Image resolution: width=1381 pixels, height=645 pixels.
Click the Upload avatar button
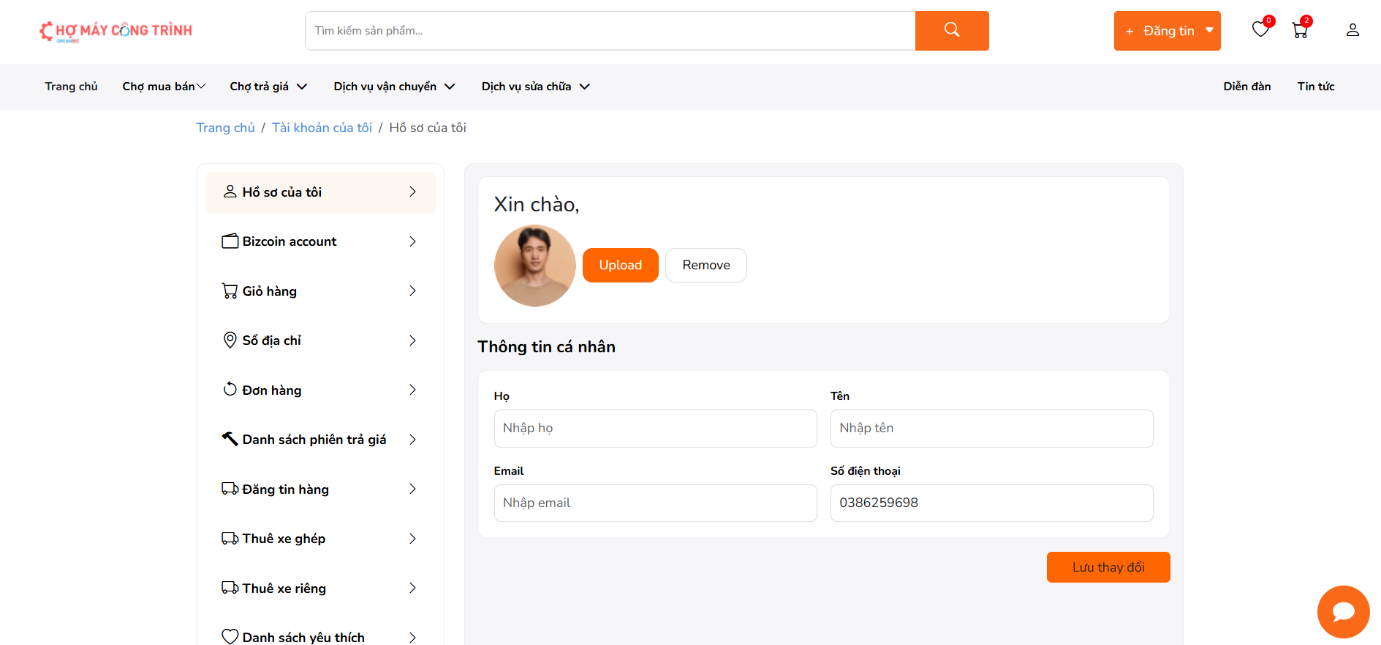tap(620, 265)
